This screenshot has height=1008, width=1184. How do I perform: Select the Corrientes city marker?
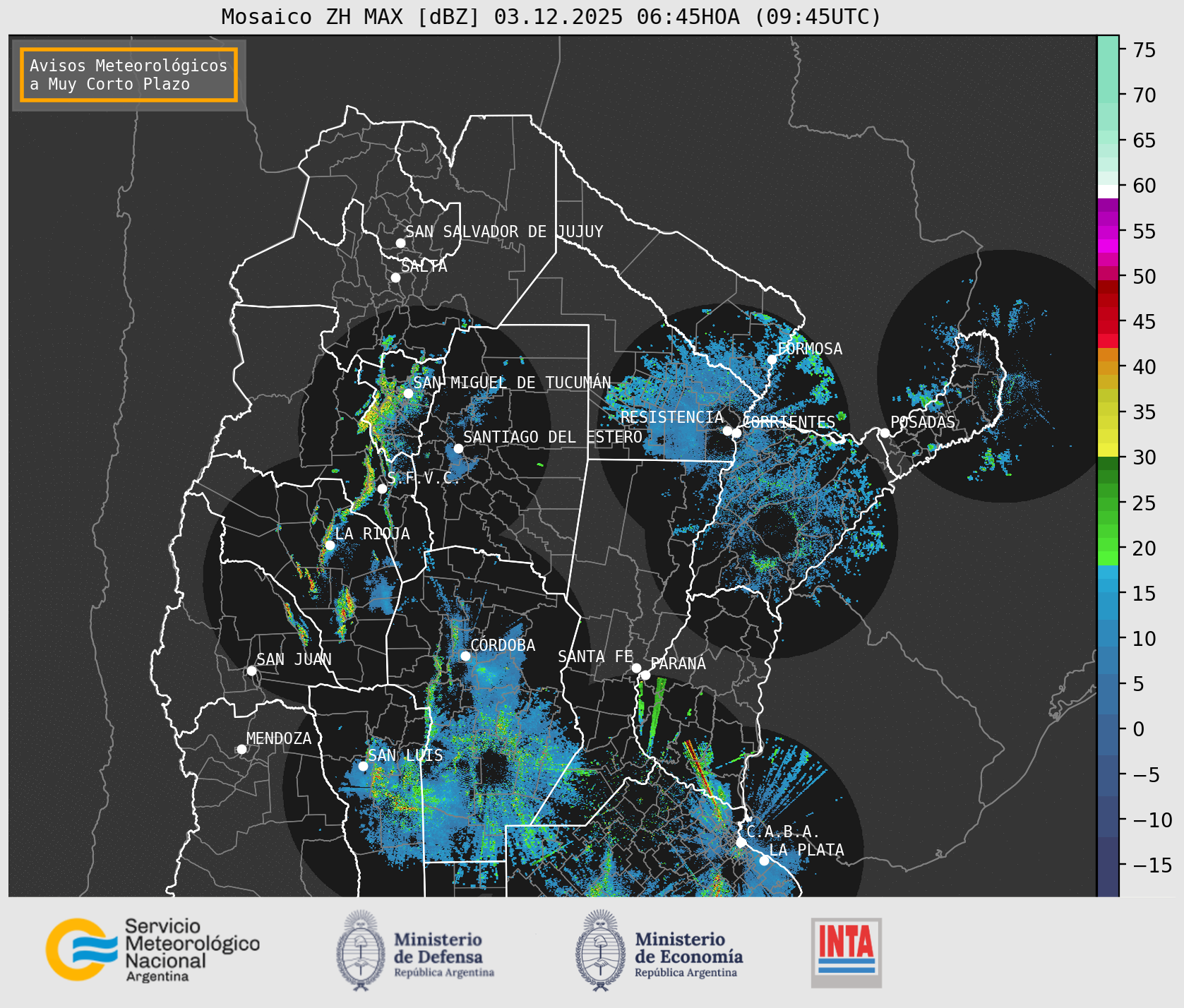tap(736, 433)
